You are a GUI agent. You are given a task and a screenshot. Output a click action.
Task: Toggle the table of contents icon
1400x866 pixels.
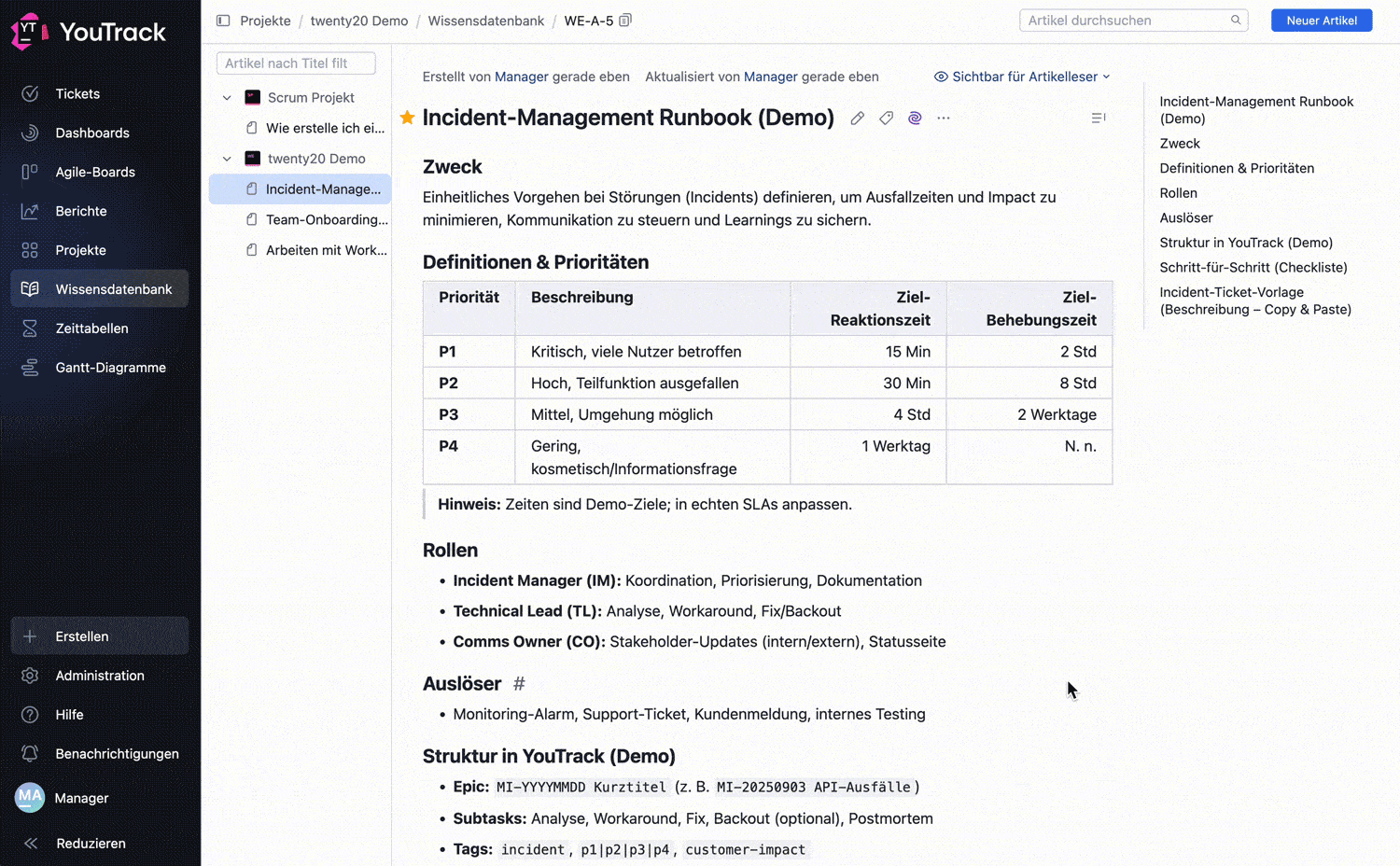(x=1099, y=118)
